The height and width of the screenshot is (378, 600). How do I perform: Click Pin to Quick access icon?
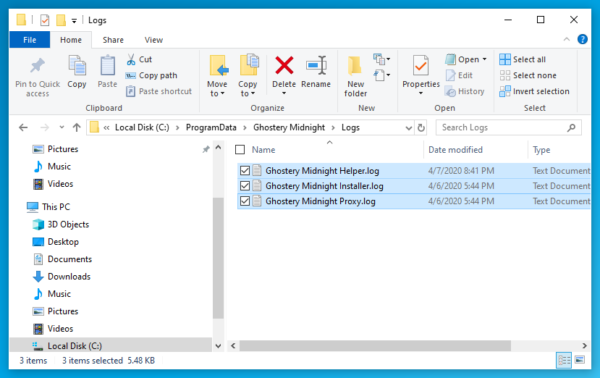click(x=37, y=66)
